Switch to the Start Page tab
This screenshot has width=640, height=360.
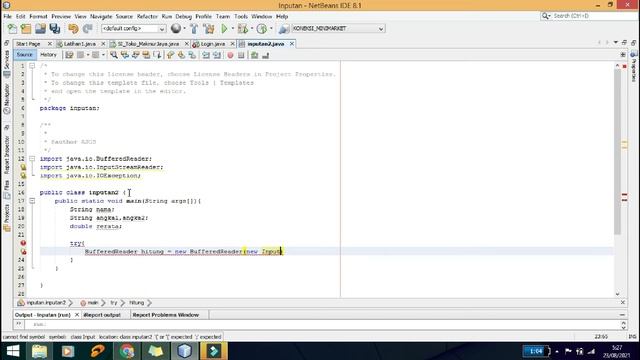click(29, 44)
